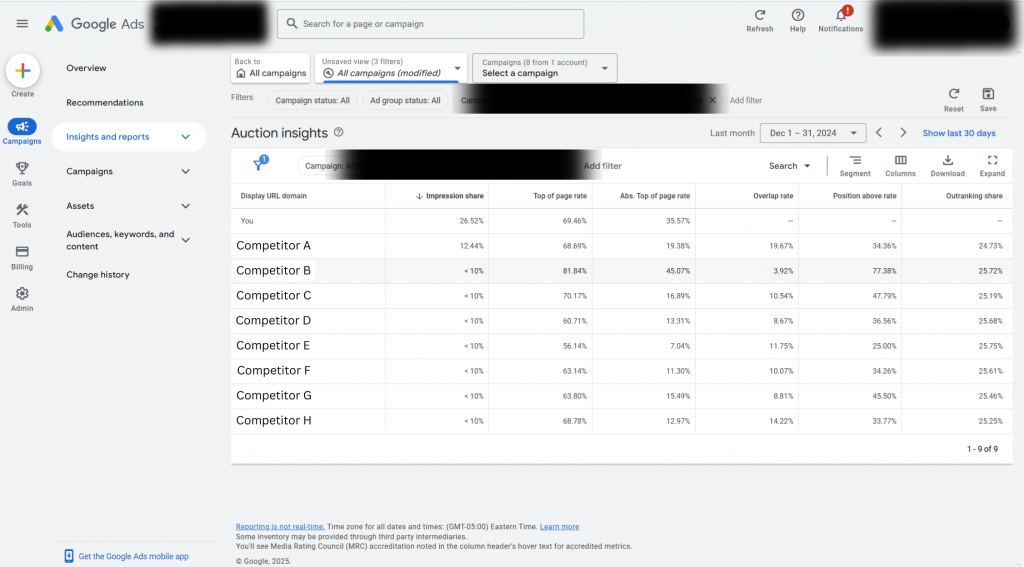Image resolution: width=1024 pixels, height=567 pixels.
Task: Open Goals trophy icon in sidebar
Action: pos(22,169)
